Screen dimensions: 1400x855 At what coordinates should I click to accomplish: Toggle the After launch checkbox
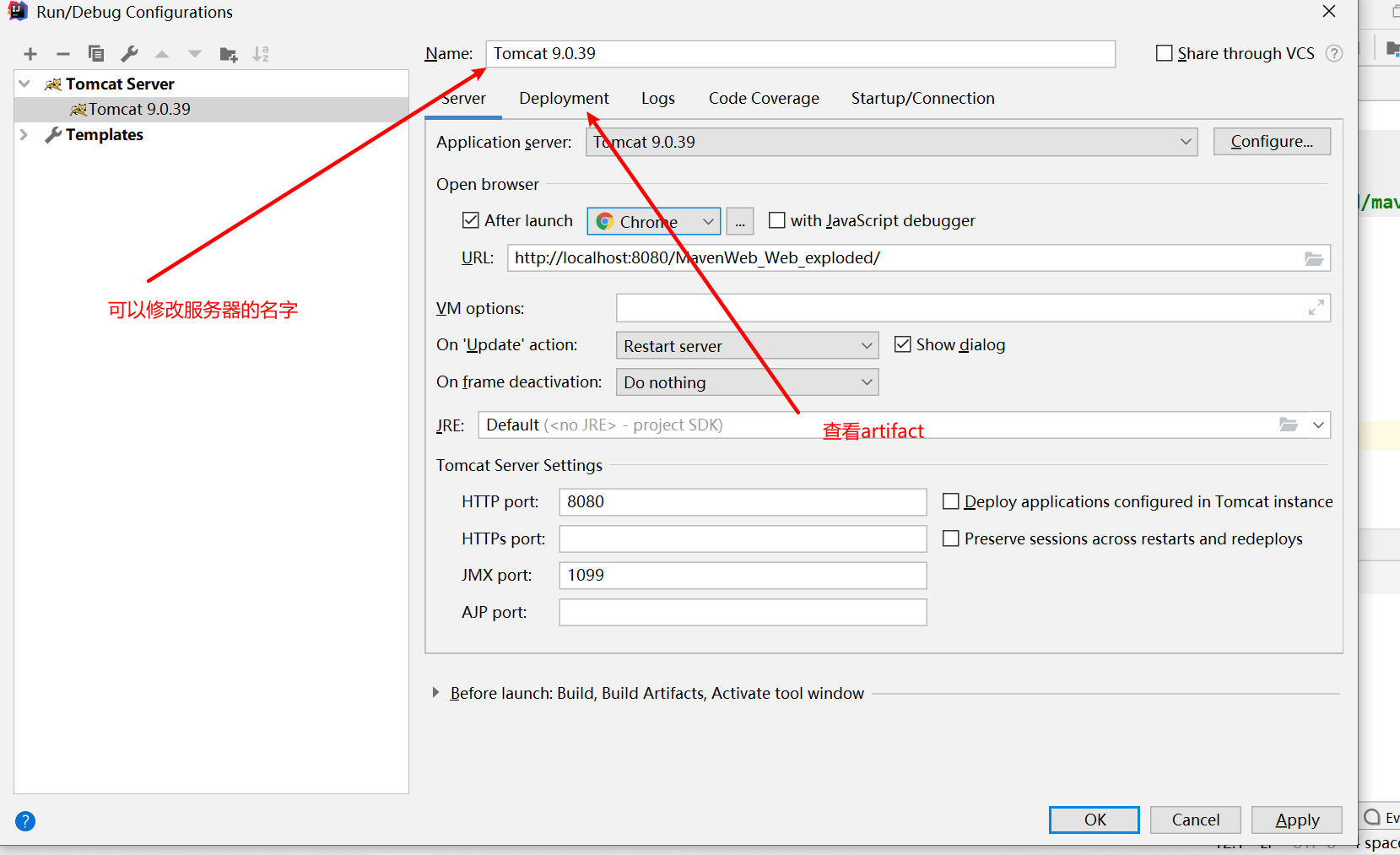[x=471, y=220]
